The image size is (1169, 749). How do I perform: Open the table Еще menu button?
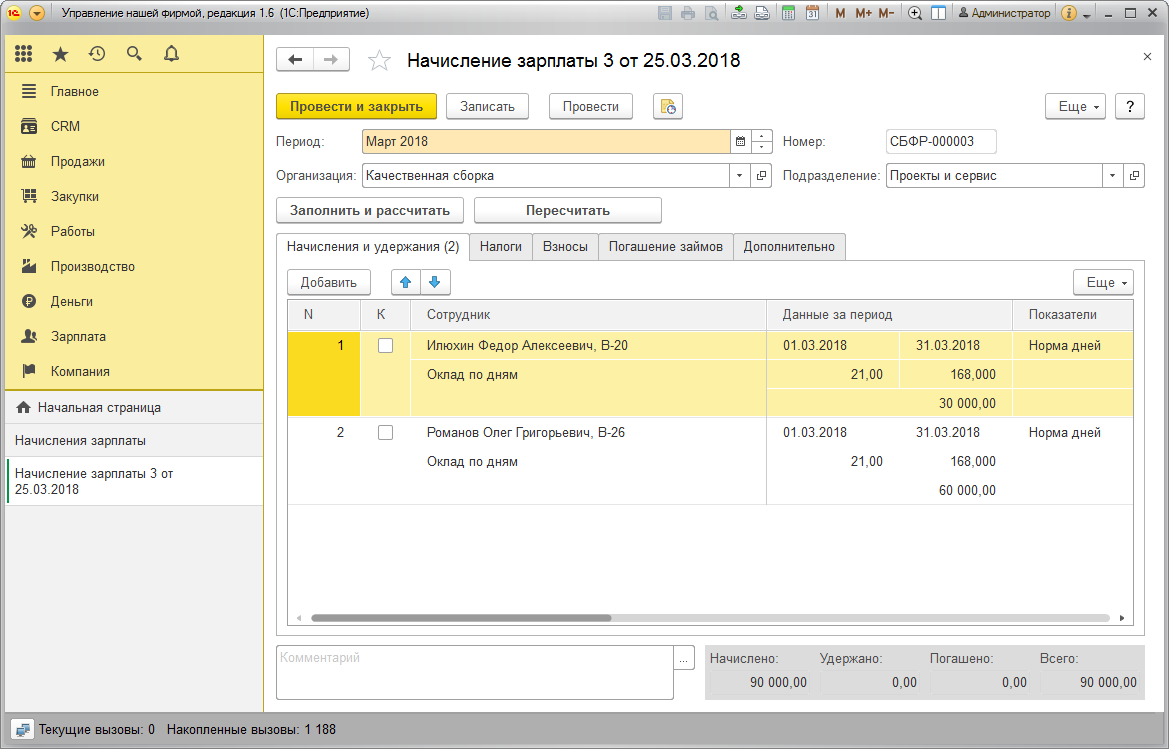click(x=1103, y=282)
